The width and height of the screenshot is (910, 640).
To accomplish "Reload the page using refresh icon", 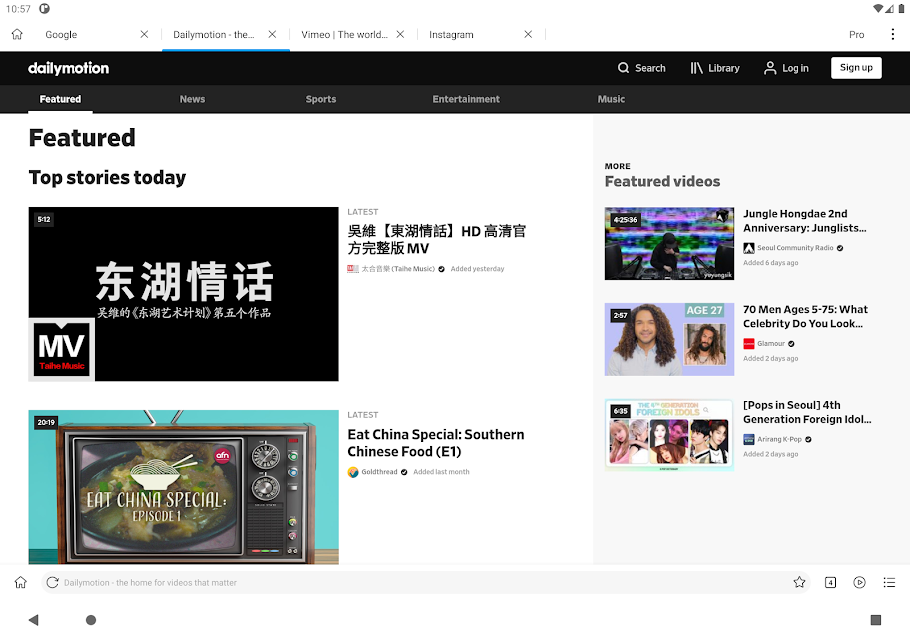I will click(x=52, y=582).
